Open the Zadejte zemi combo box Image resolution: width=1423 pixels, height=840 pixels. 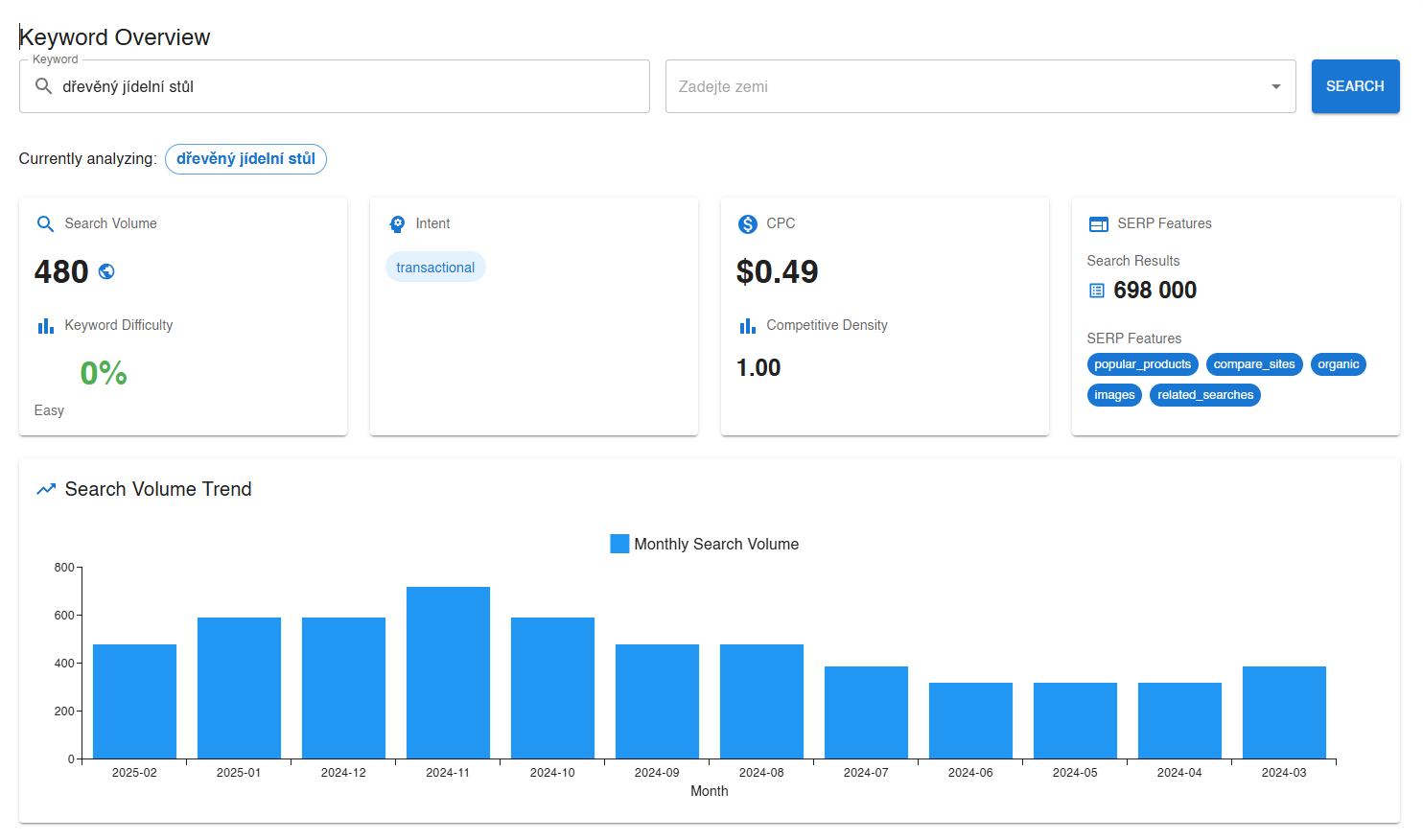(959, 86)
